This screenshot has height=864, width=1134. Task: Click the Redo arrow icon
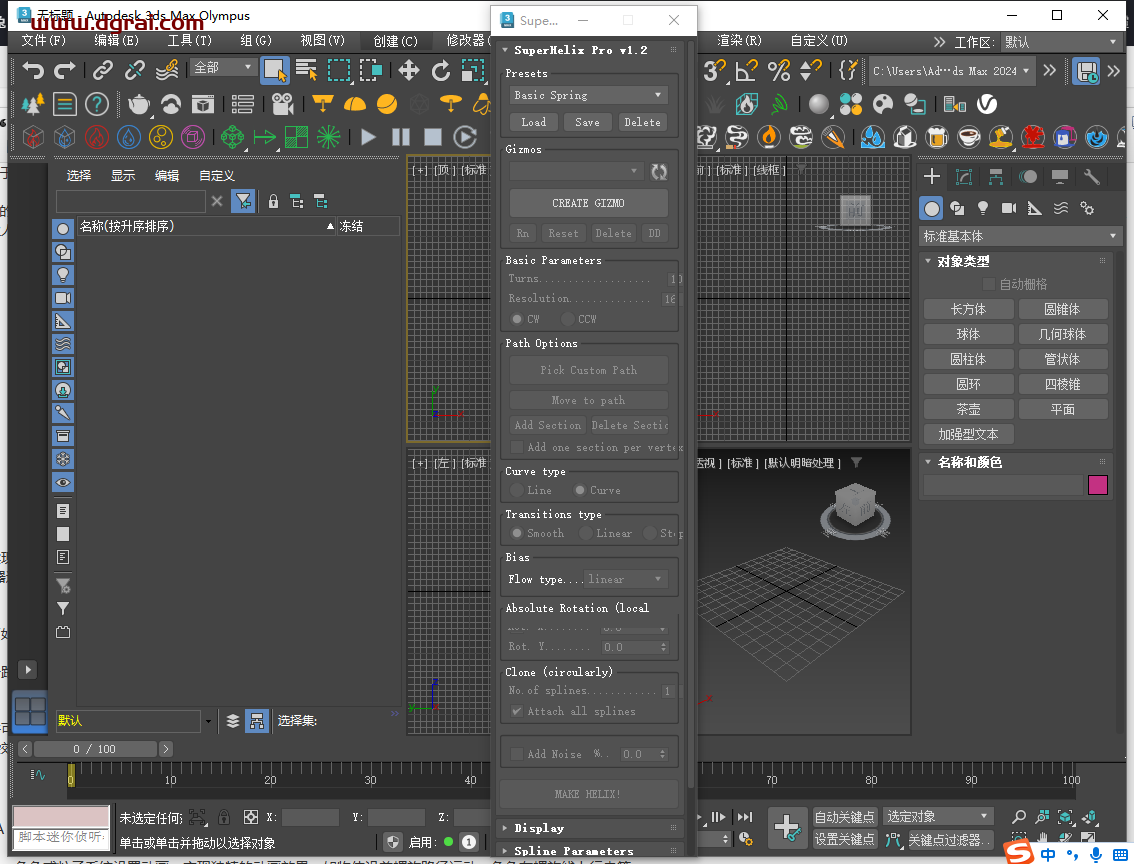[65, 71]
